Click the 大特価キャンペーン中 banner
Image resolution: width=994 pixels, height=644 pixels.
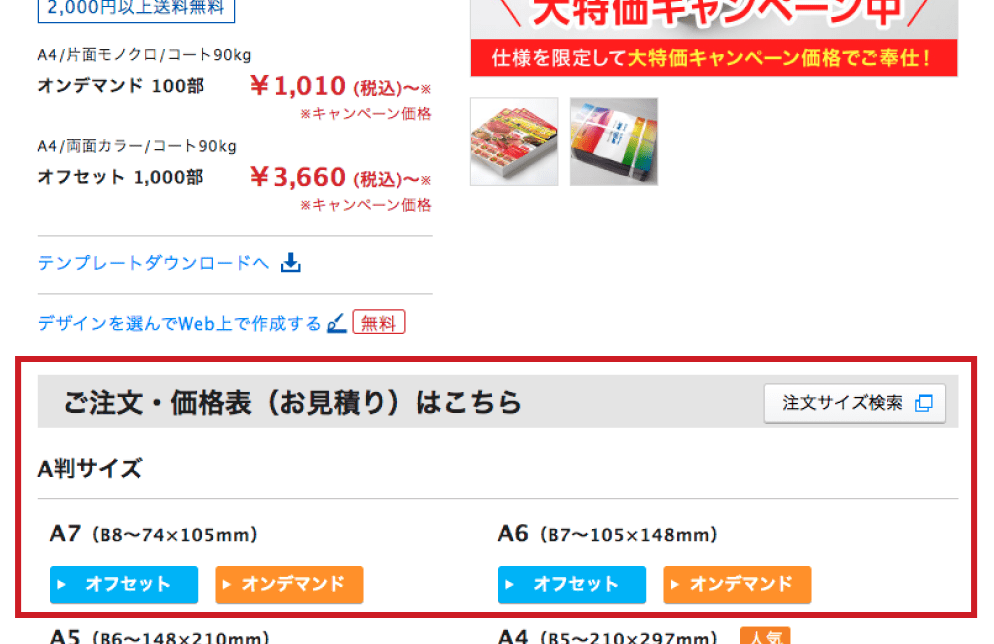pyautogui.click(x=714, y=37)
